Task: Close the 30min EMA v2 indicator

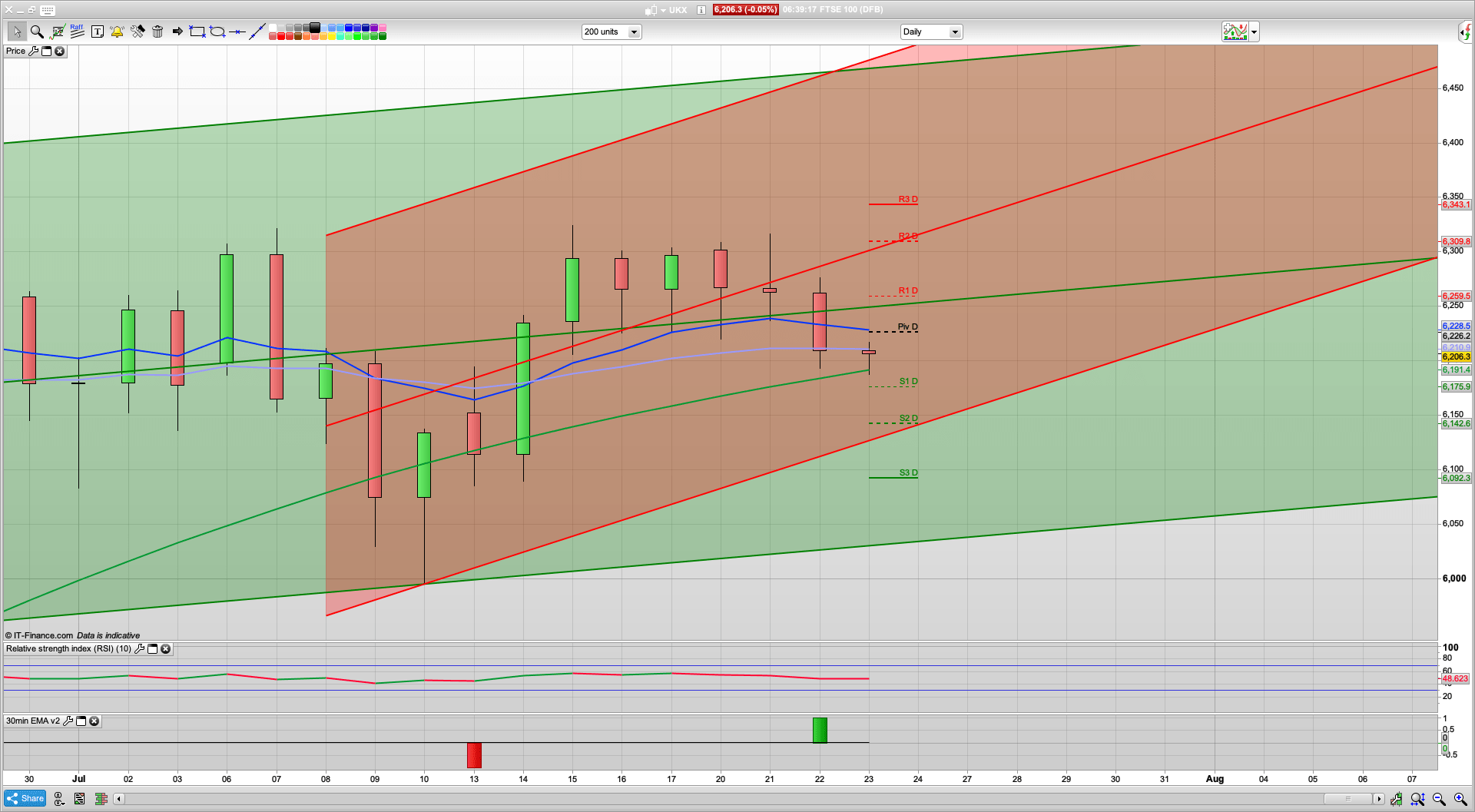Action: [94, 721]
